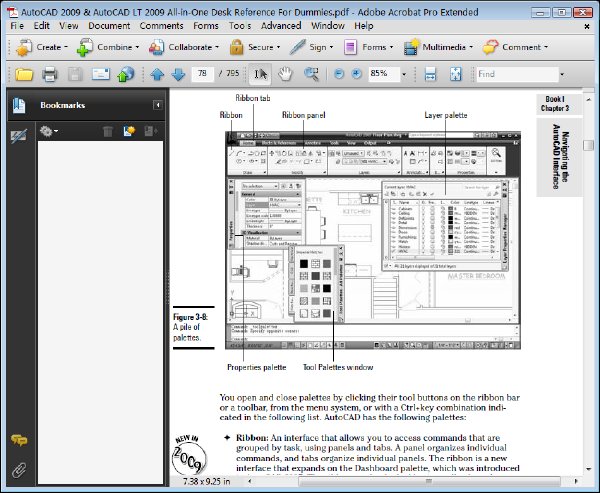Close the document with the x
Image resolution: width=600 pixels, height=493 pixels.
(587, 26)
